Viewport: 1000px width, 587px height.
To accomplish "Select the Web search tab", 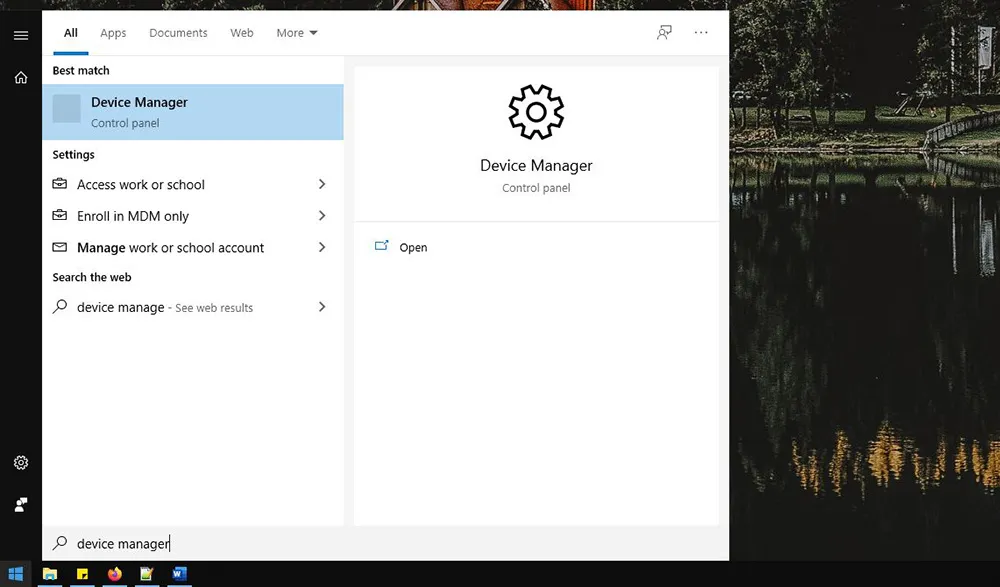I will point(242,33).
